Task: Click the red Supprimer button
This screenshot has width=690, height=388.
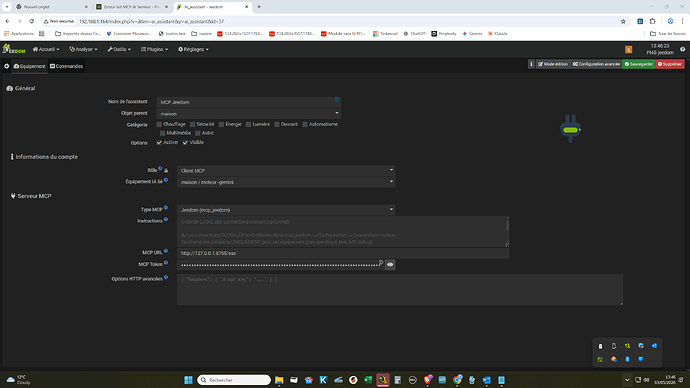Action: tap(670, 64)
